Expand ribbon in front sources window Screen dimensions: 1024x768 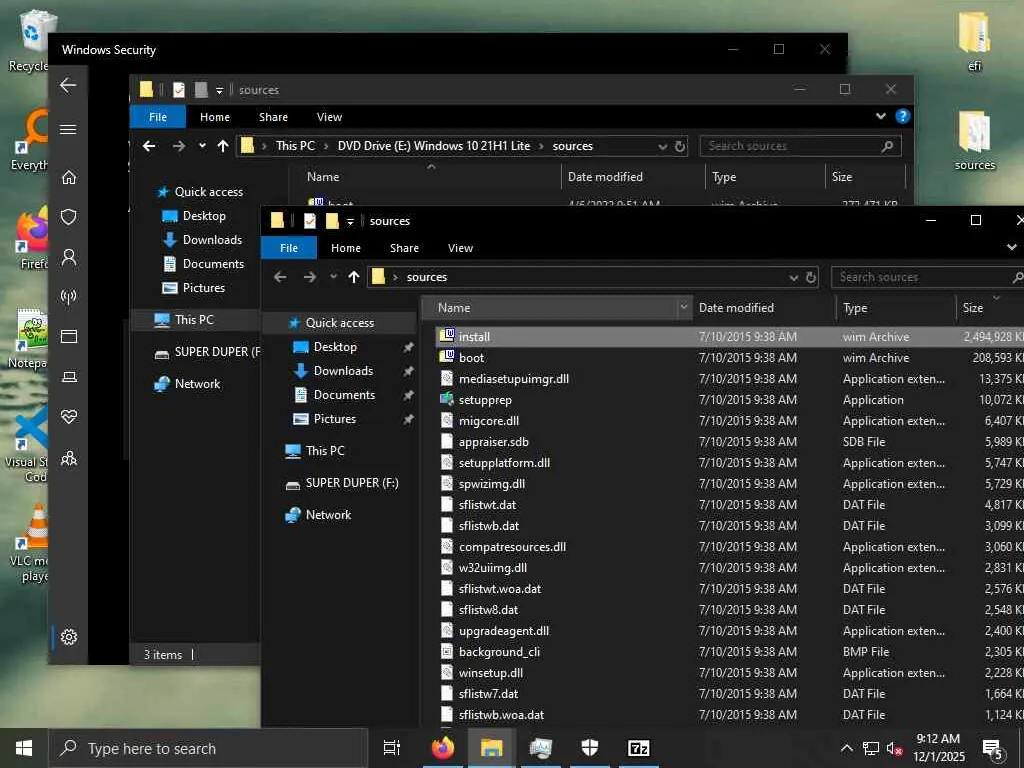tap(1012, 247)
